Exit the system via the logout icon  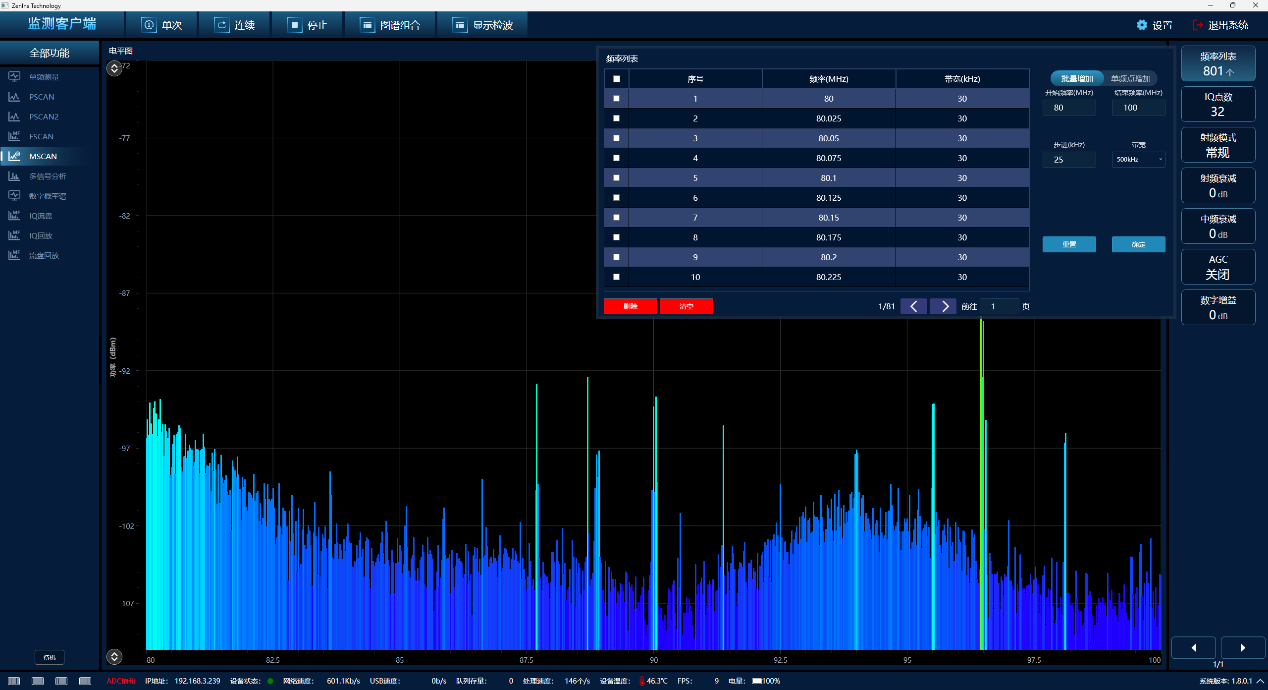coord(1199,25)
